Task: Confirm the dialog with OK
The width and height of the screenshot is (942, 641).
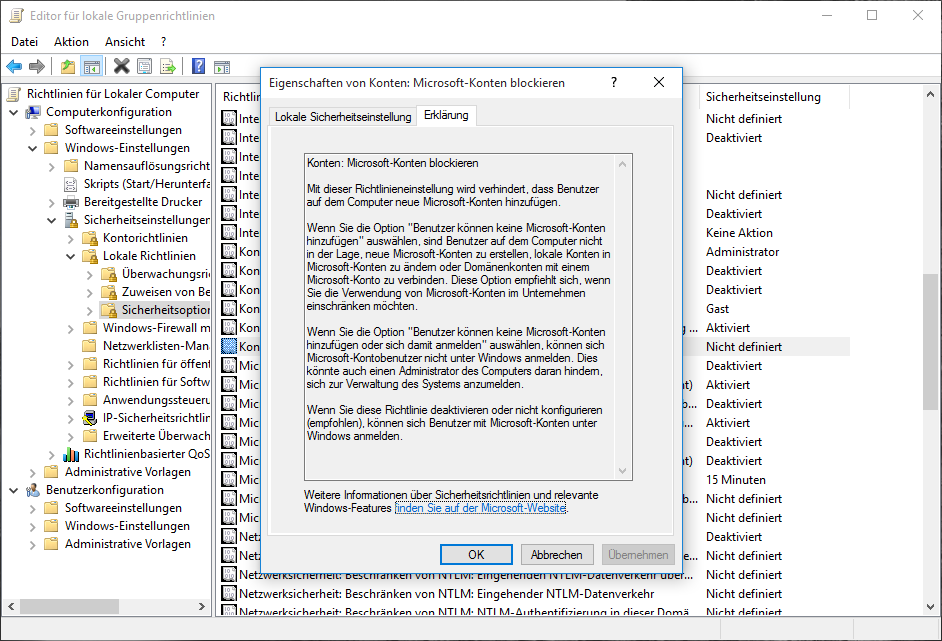Action: point(476,554)
